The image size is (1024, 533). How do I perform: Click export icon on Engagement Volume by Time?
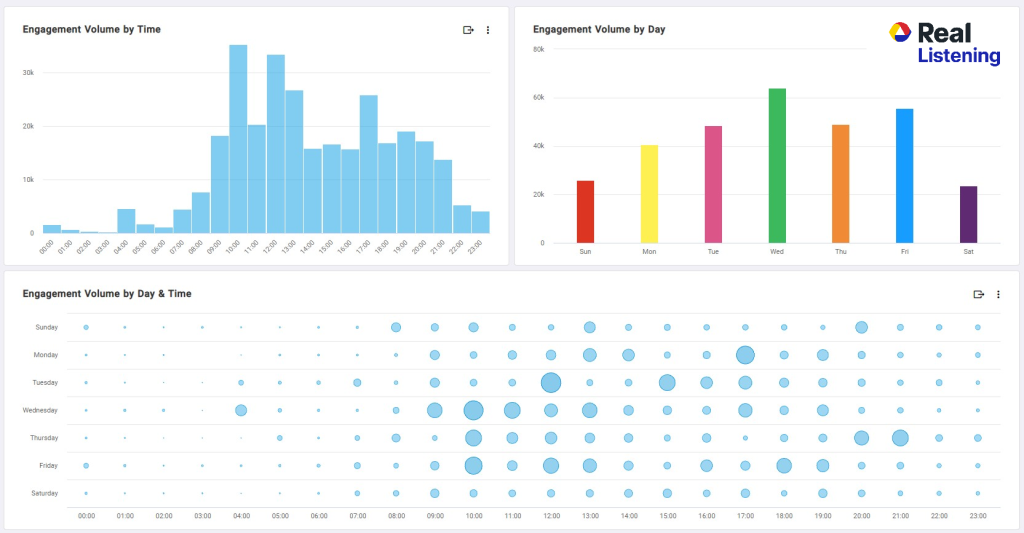tap(468, 30)
